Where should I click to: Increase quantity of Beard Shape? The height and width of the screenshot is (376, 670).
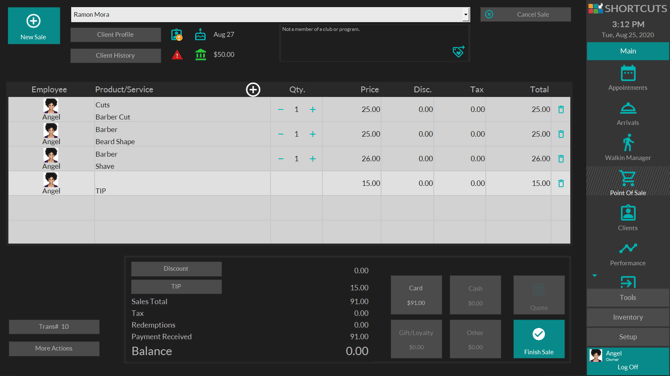(x=313, y=134)
